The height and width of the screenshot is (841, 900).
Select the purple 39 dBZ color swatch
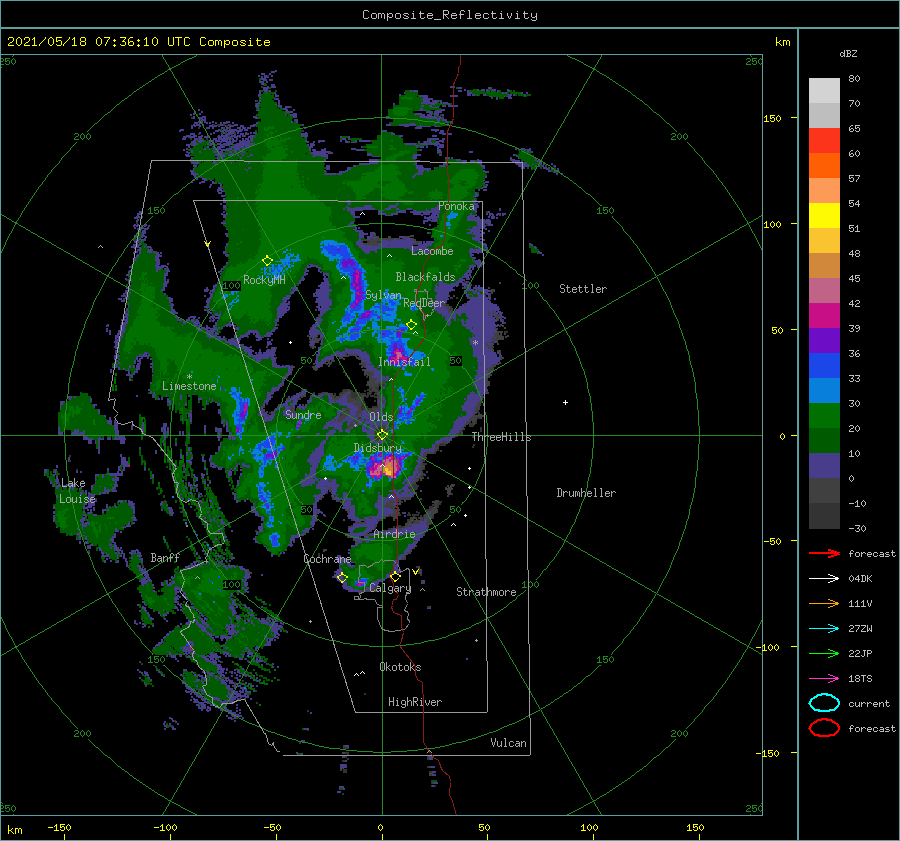[824, 340]
